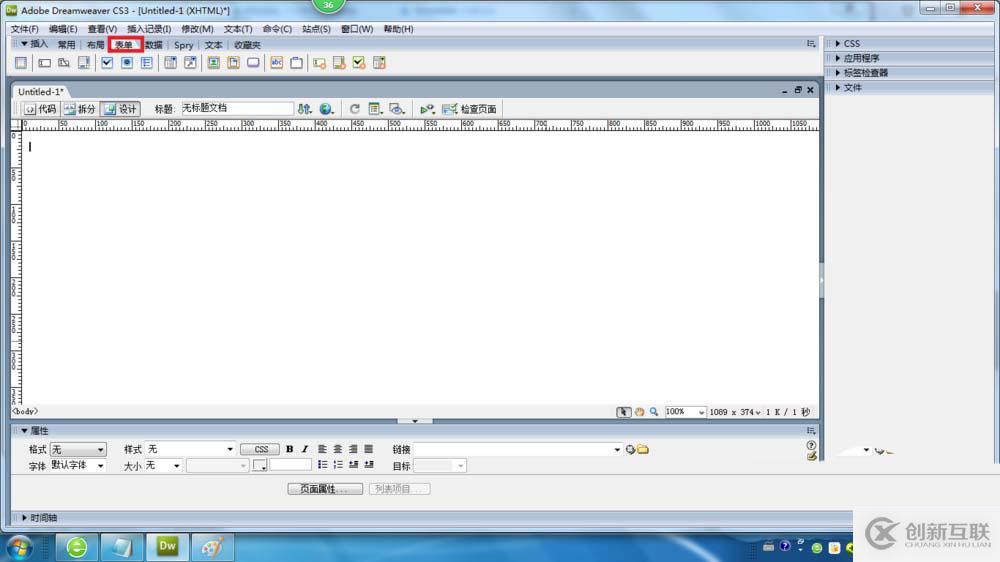Screen dimensions: 1000x562
Task: Insert Spry validation select
Action: 379,63
